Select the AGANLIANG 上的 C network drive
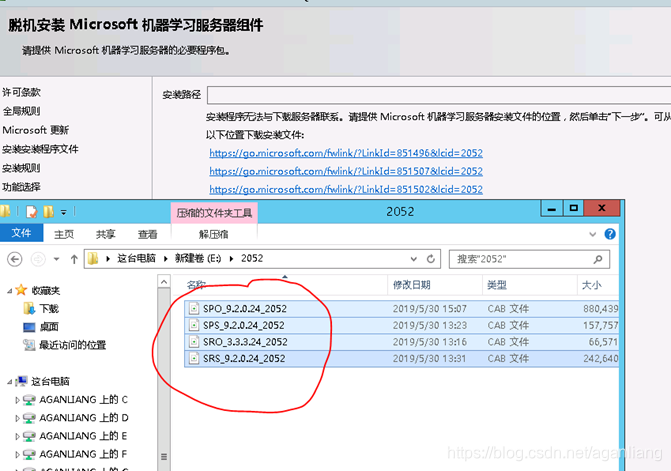Screen dimensions: 671x471 click(x=75, y=400)
